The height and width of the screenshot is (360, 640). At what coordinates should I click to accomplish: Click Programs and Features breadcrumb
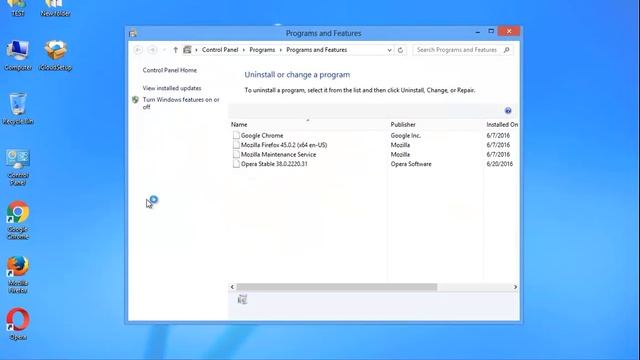(317, 50)
